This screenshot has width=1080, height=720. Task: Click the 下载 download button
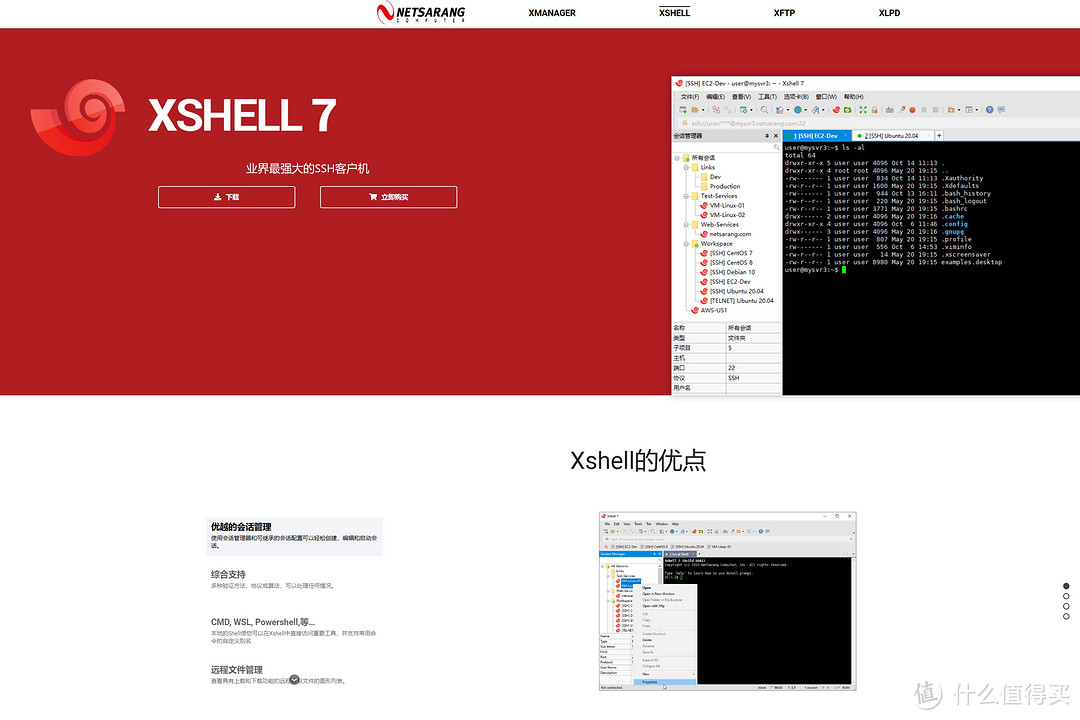[x=227, y=197]
